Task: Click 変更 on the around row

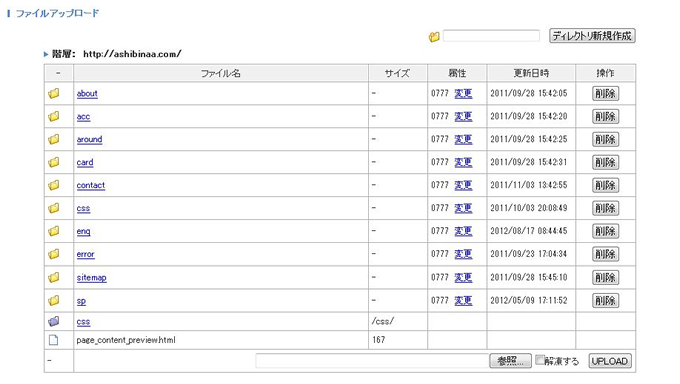Action: (x=463, y=139)
